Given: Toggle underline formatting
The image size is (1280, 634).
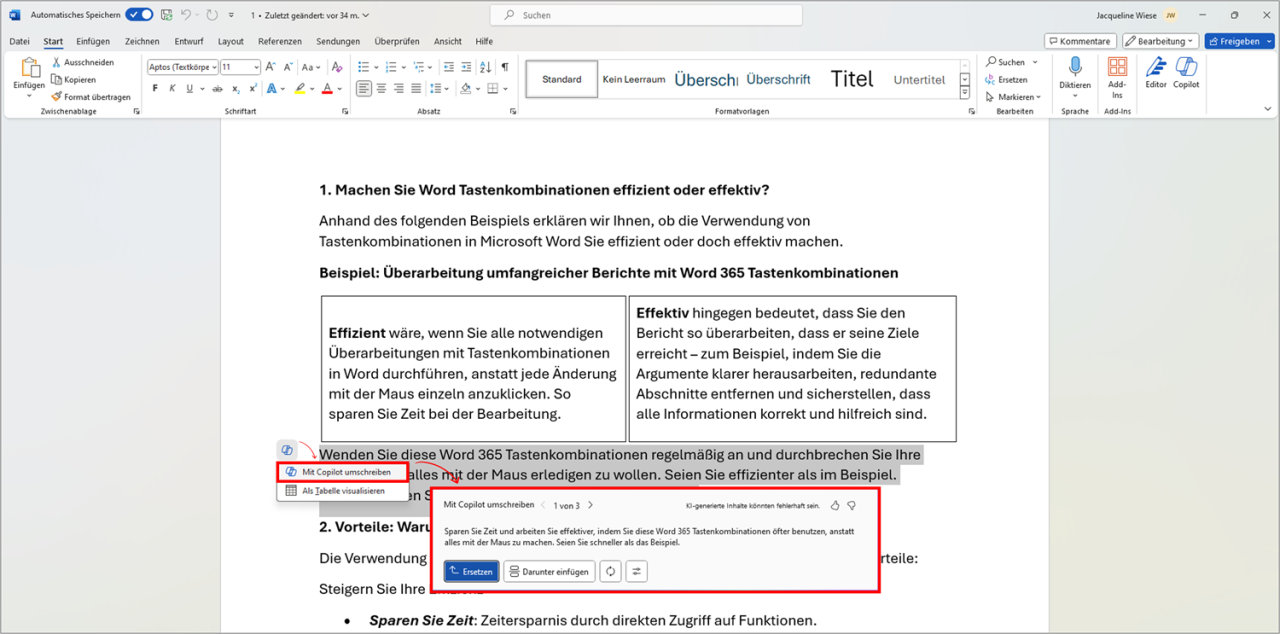Looking at the screenshot, I should coord(190,88).
